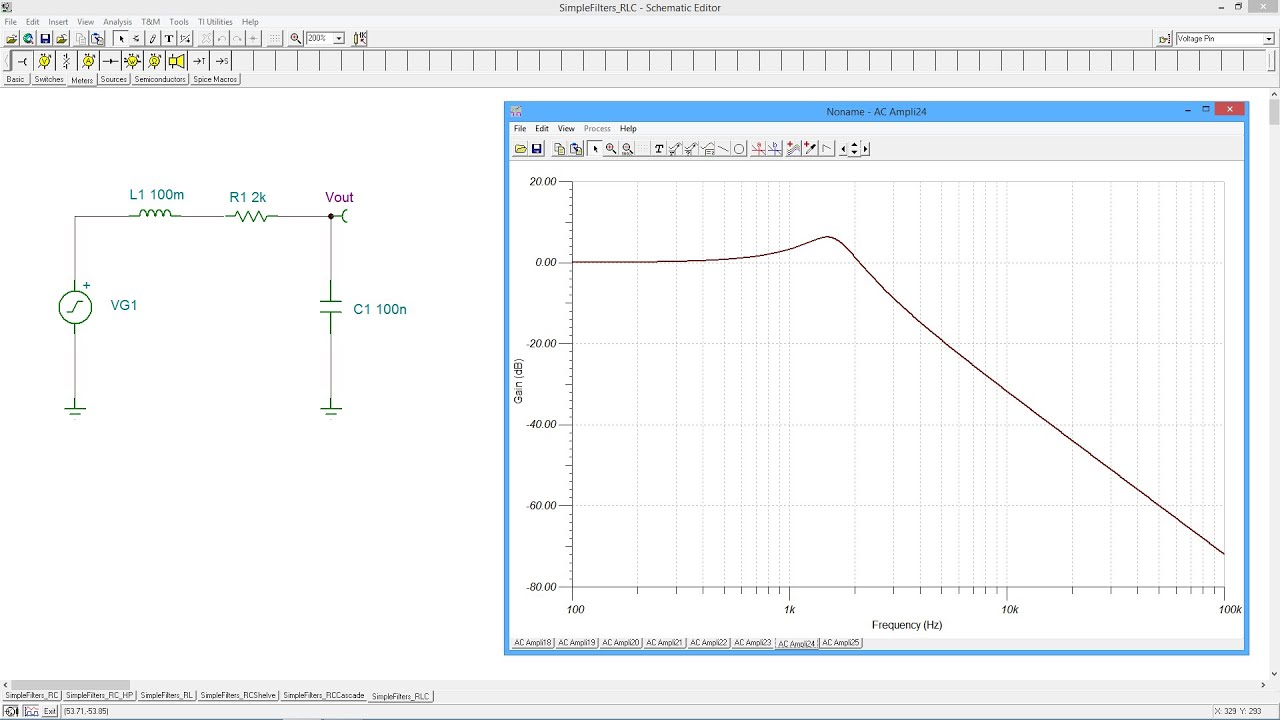Open Edit menu in the diagram window
The image size is (1280, 720).
542,129
